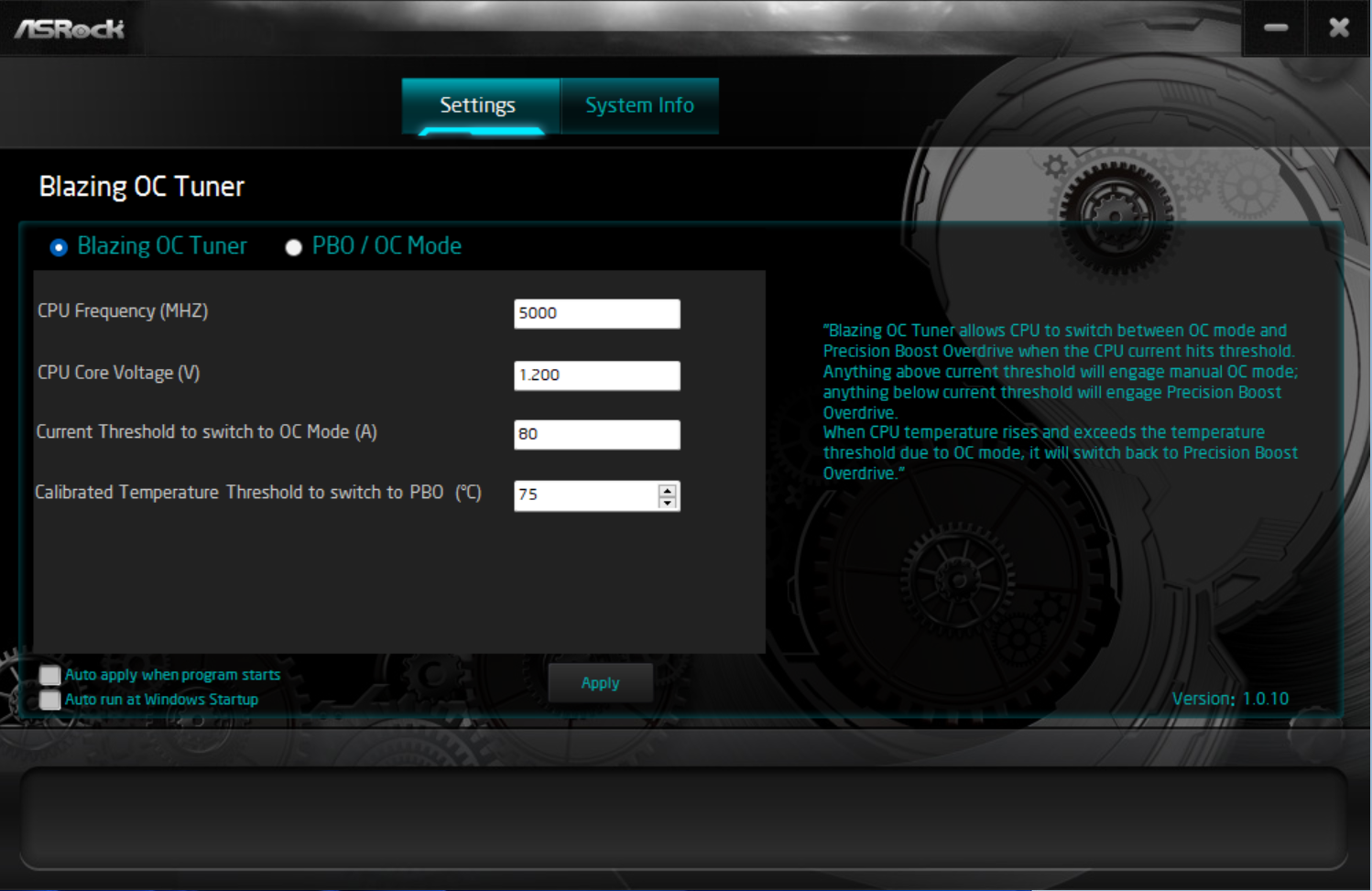Enable Auto run at Windows Startup

point(49,699)
